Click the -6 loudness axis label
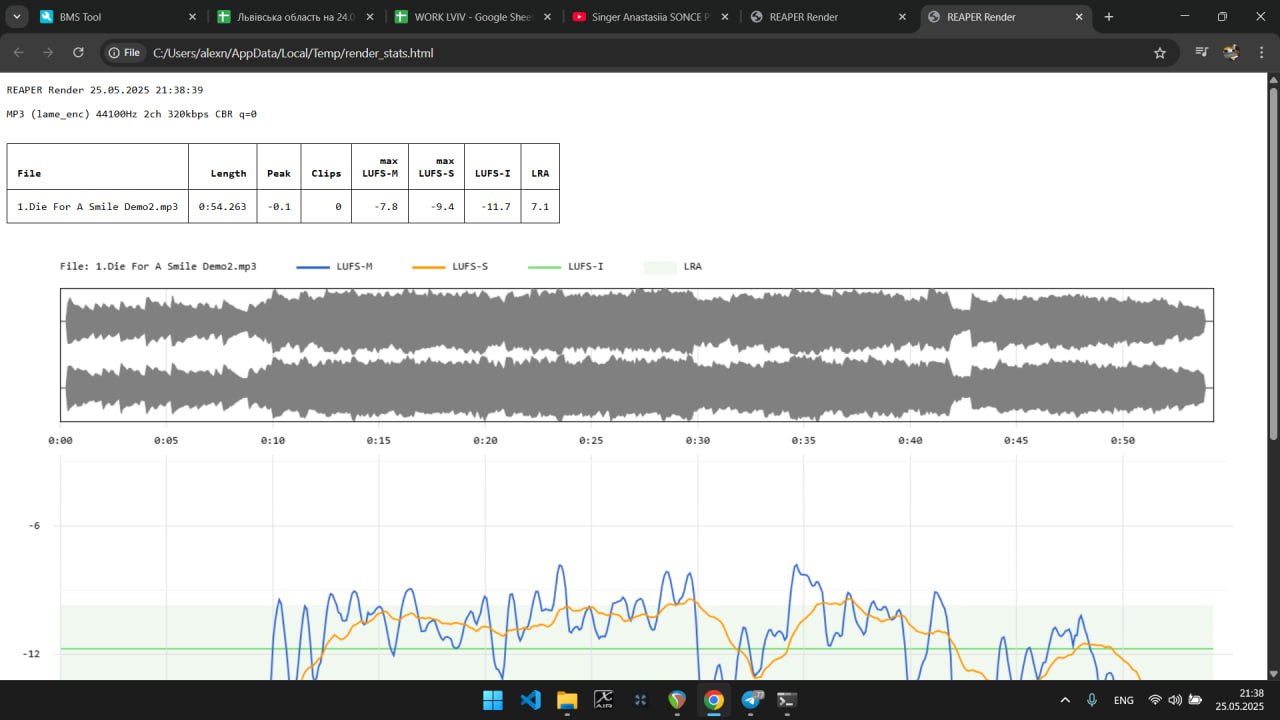The image size is (1280, 720). [33, 526]
